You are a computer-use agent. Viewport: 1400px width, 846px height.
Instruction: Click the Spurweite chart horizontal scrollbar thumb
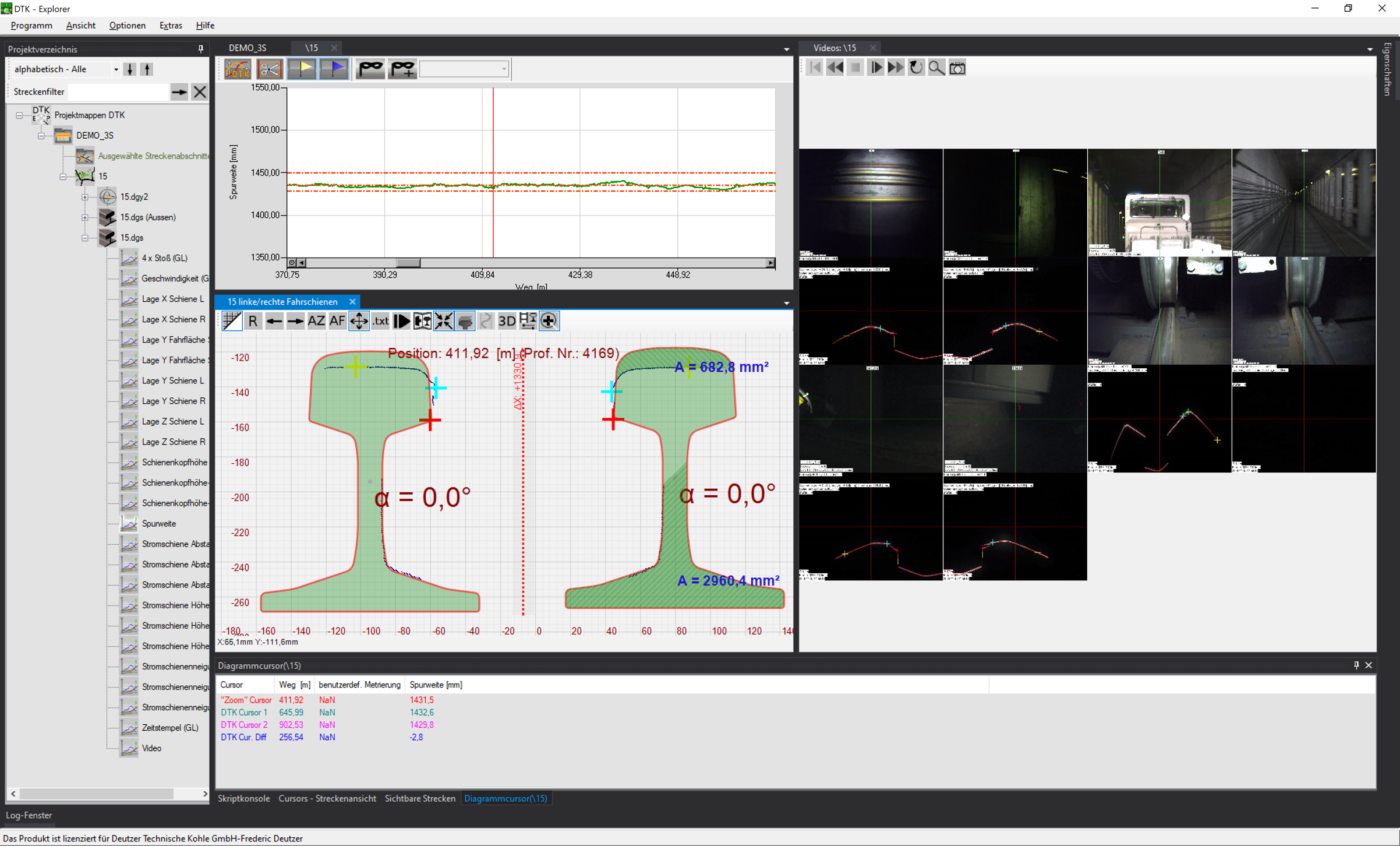(x=408, y=263)
